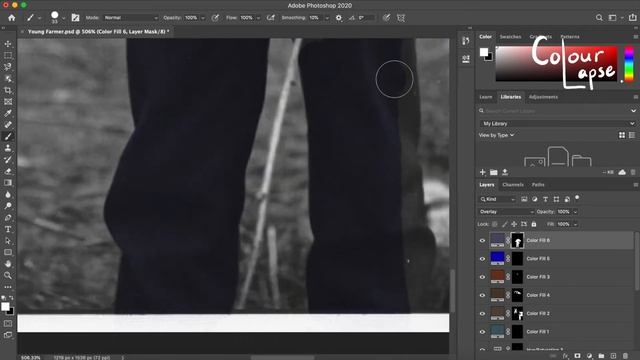Viewport: 640px width, 360px height.
Task: Lock all on the selected layer
Action: click(x=534, y=224)
